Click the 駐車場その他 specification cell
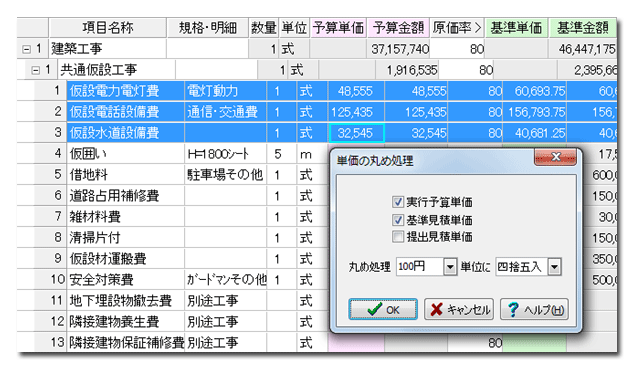This screenshot has width=634, height=369. [226, 175]
